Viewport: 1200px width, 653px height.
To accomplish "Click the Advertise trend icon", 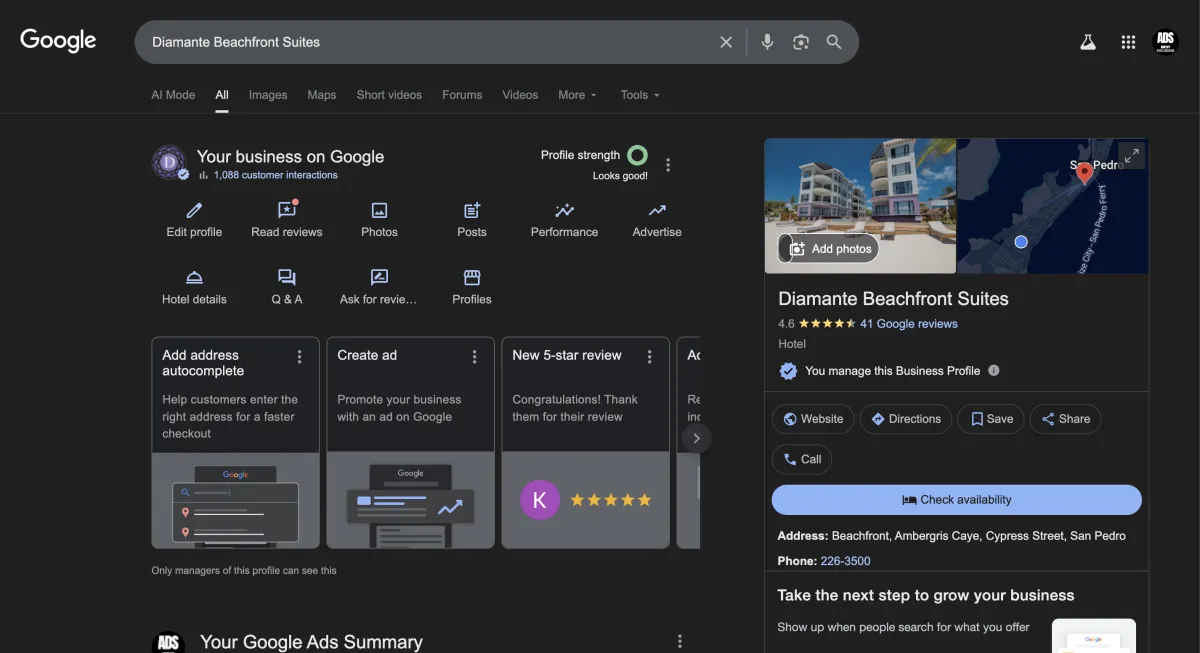I will pyautogui.click(x=657, y=210).
